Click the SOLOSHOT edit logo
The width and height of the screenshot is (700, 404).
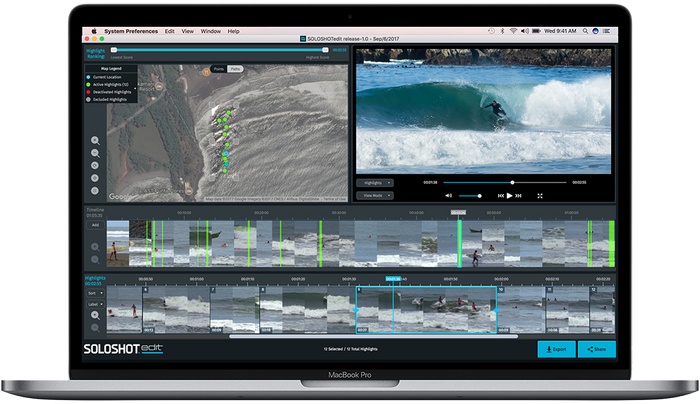(x=123, y=349)
